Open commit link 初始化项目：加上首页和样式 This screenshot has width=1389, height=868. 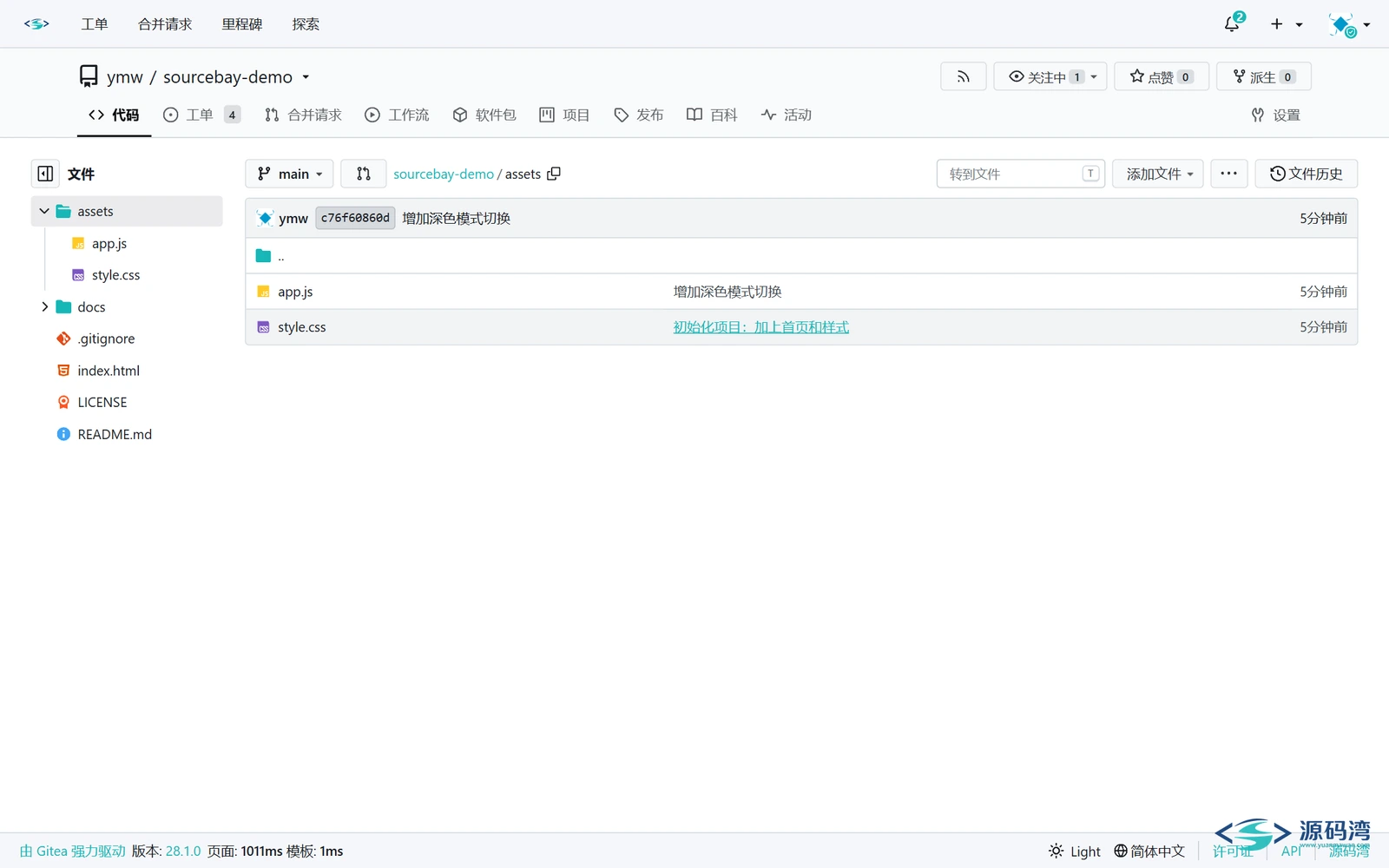[x=761, y=327]
